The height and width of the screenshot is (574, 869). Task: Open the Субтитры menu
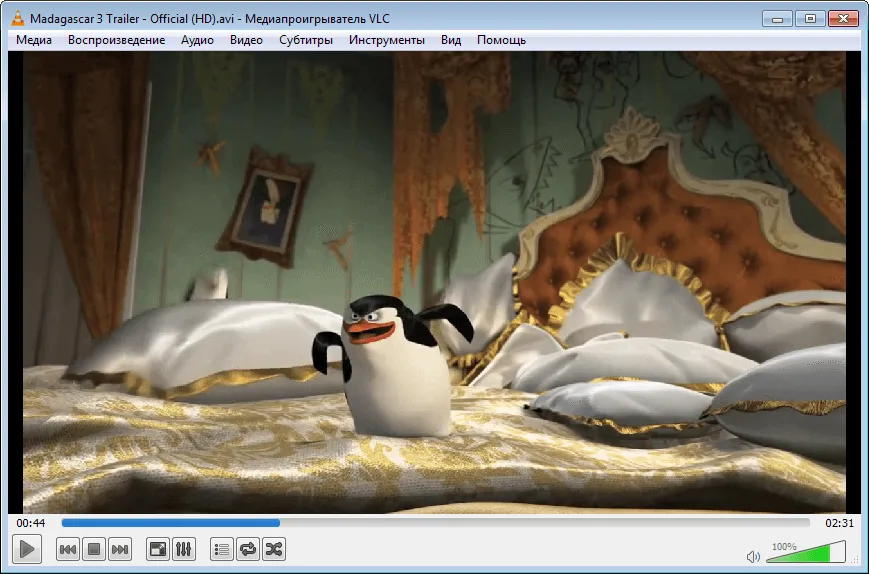click(306, 40)
